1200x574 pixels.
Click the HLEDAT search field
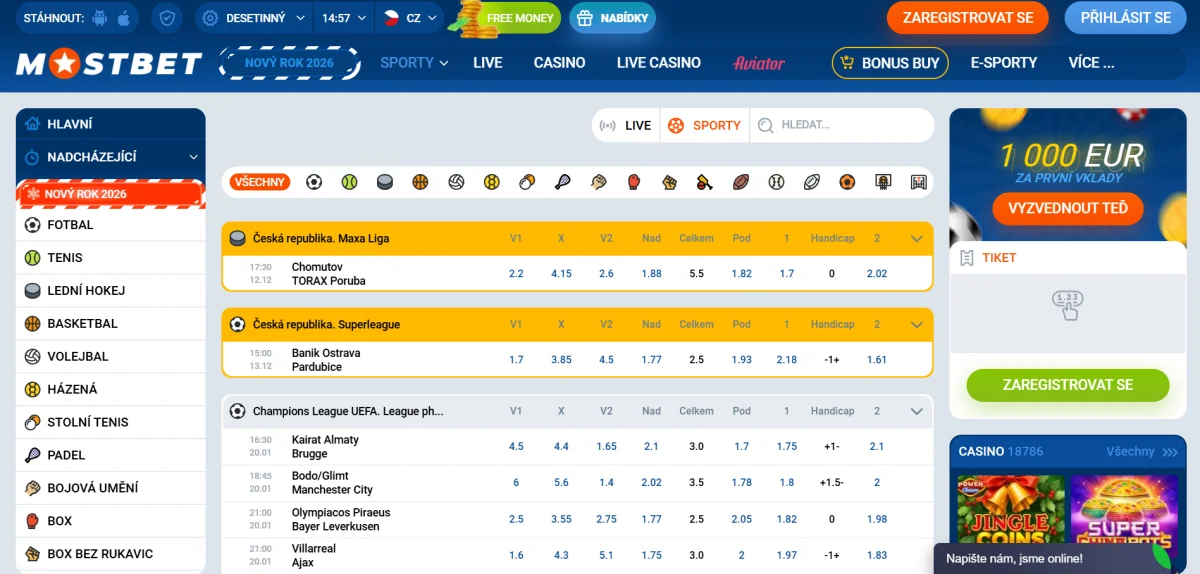842,126
